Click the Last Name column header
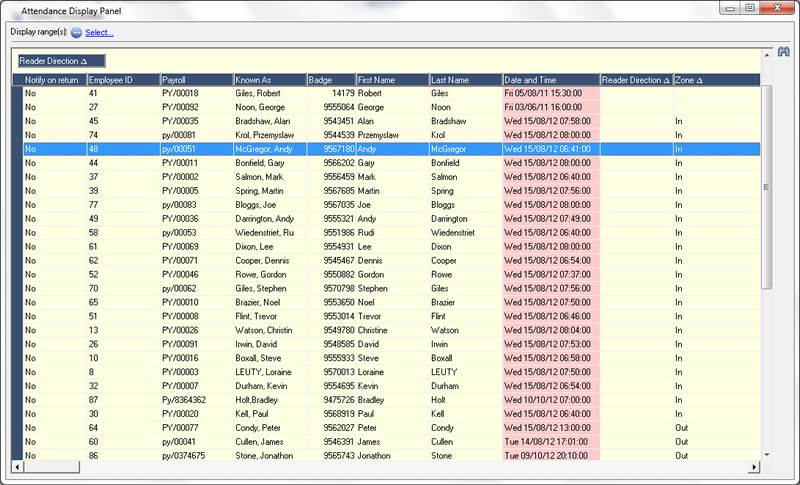800x485 pixels. coord(465,80)
